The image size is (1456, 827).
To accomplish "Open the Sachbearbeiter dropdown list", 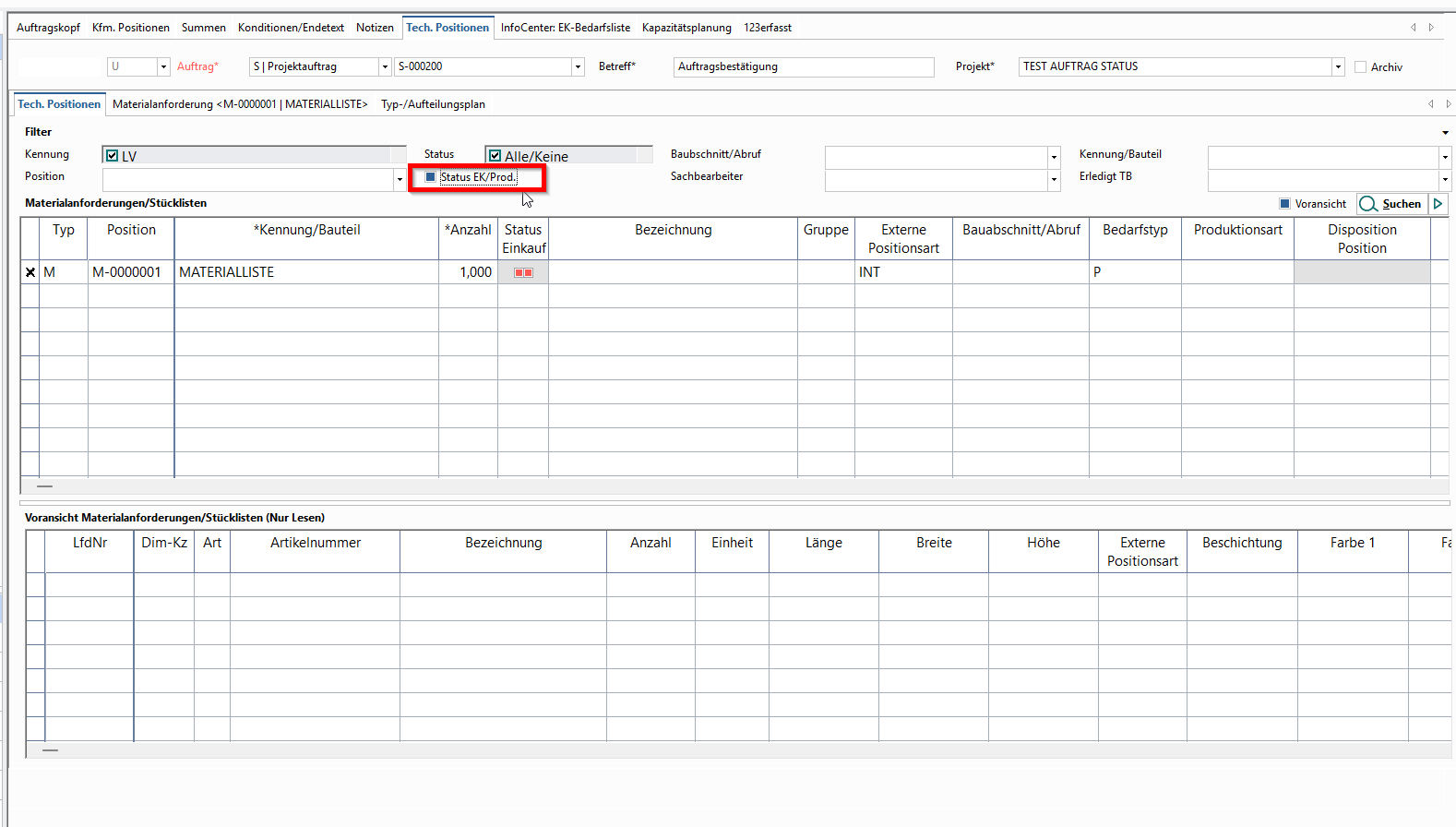I will point(1054,180).
